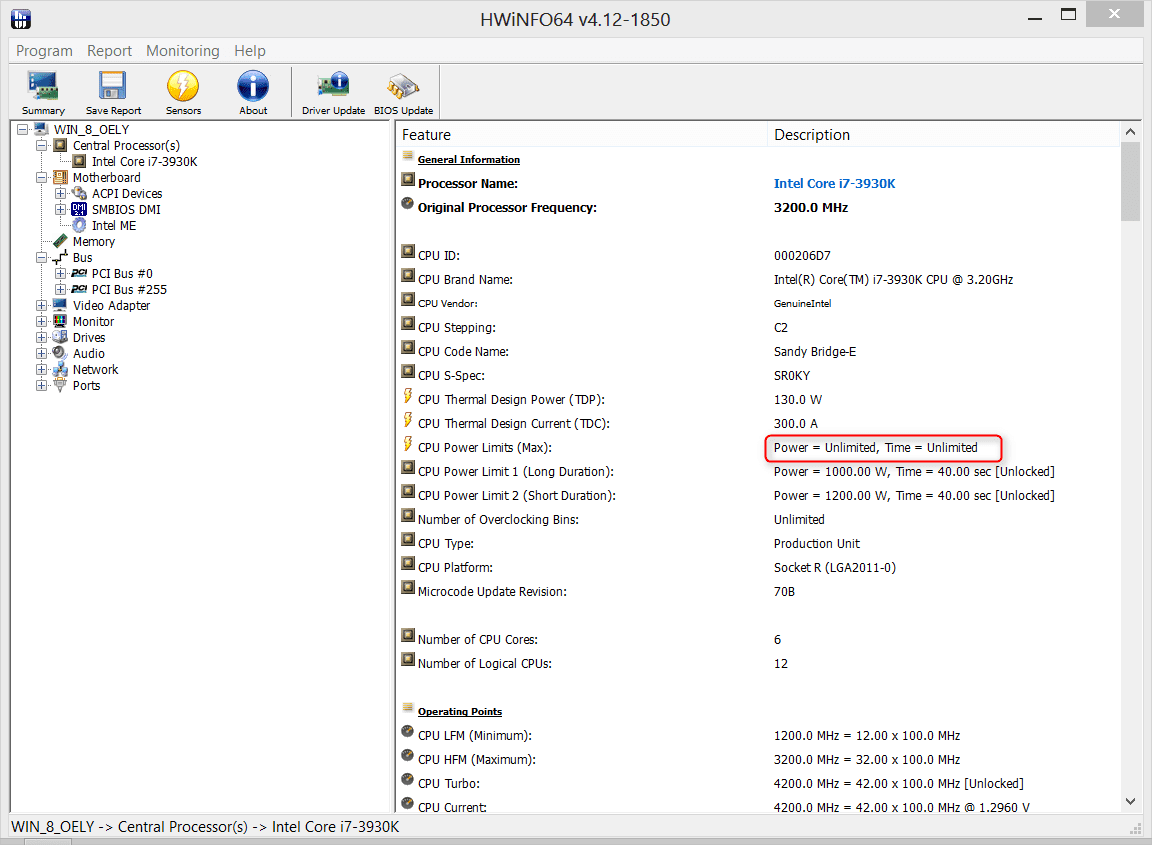The width and height of the screenshot is (1152, 845).
Task: Click the Audio speaker icon
Action: point(60,353)
